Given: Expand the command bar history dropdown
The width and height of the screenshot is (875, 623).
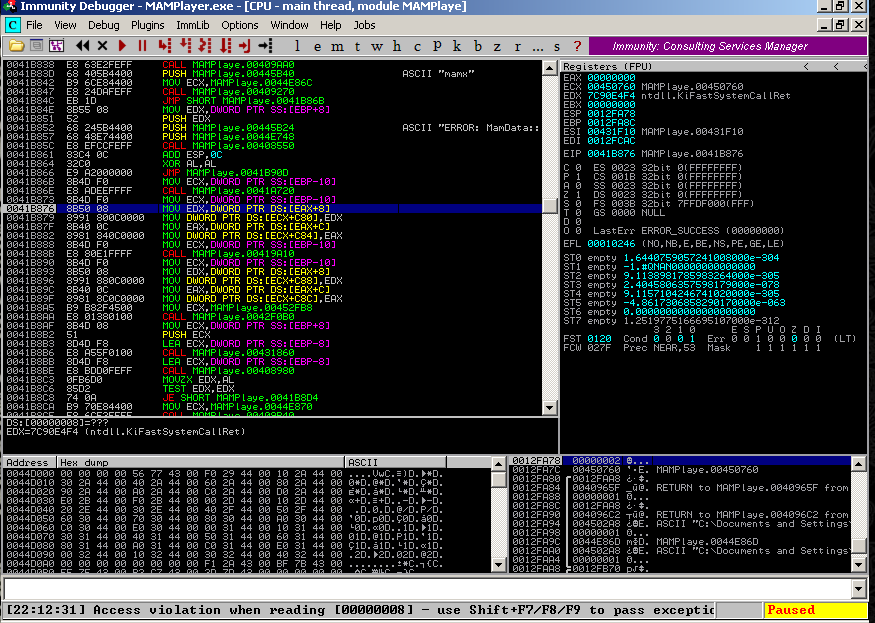Looking at the screenshot, I should [859, 588].
